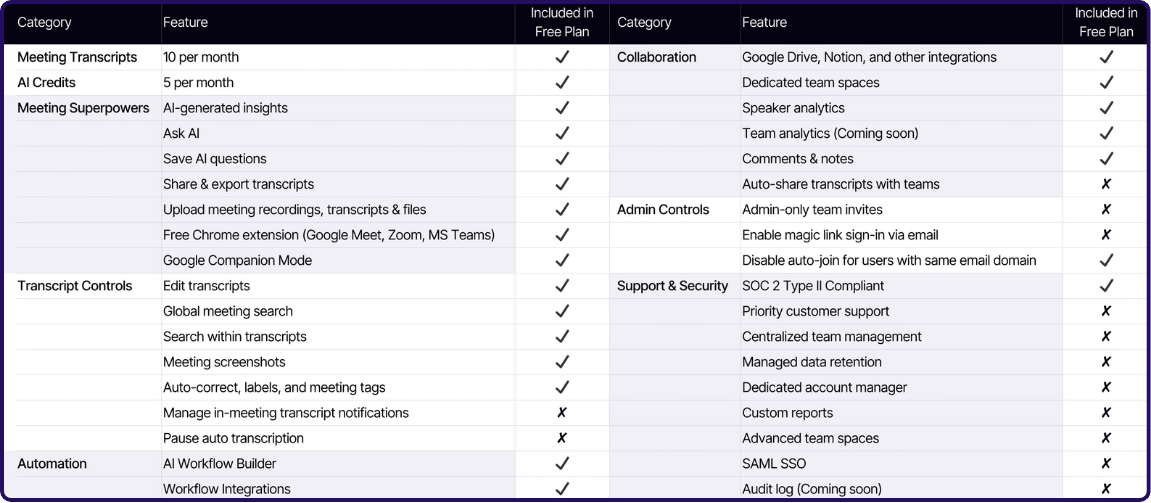Click the 'SAML SSO' feature text
The width and height of the screenshot is (1151, 503).
click(x=774, y=464)
